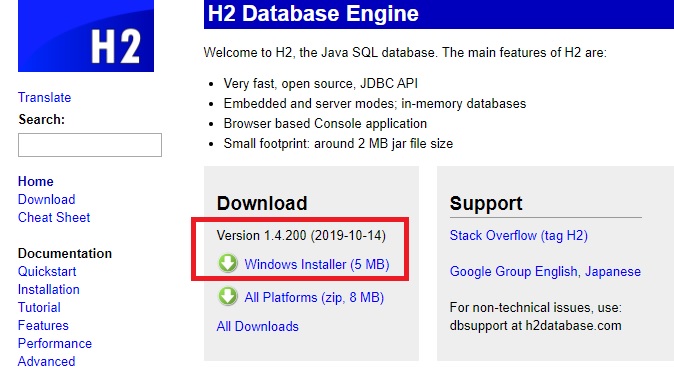Click the H2 logo image

pos(86,36)
